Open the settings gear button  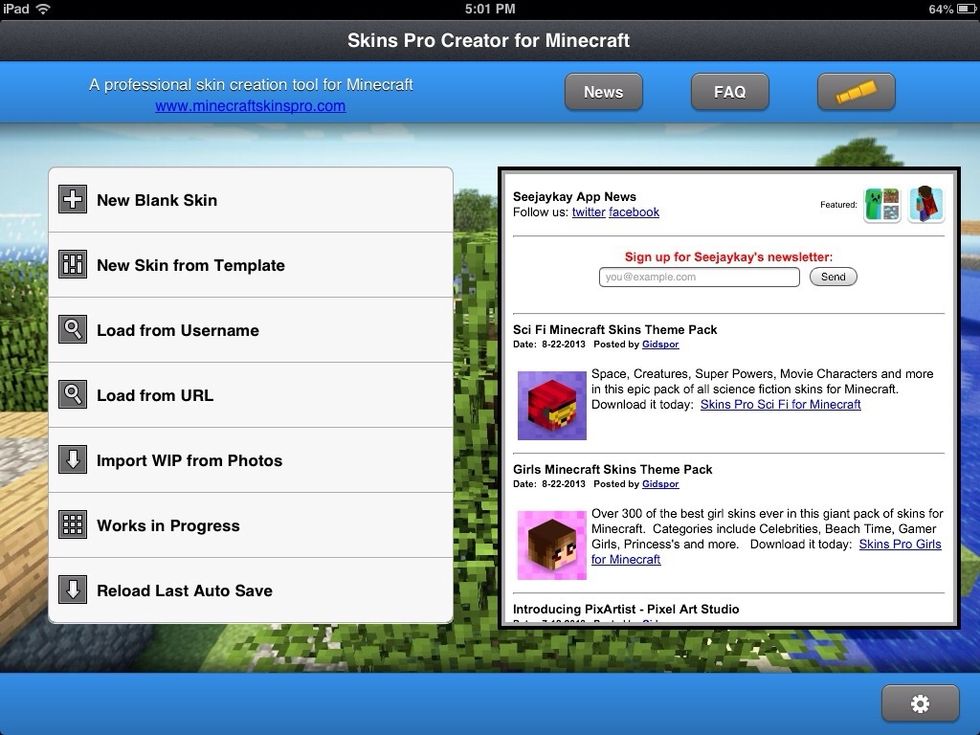[919, 704]
